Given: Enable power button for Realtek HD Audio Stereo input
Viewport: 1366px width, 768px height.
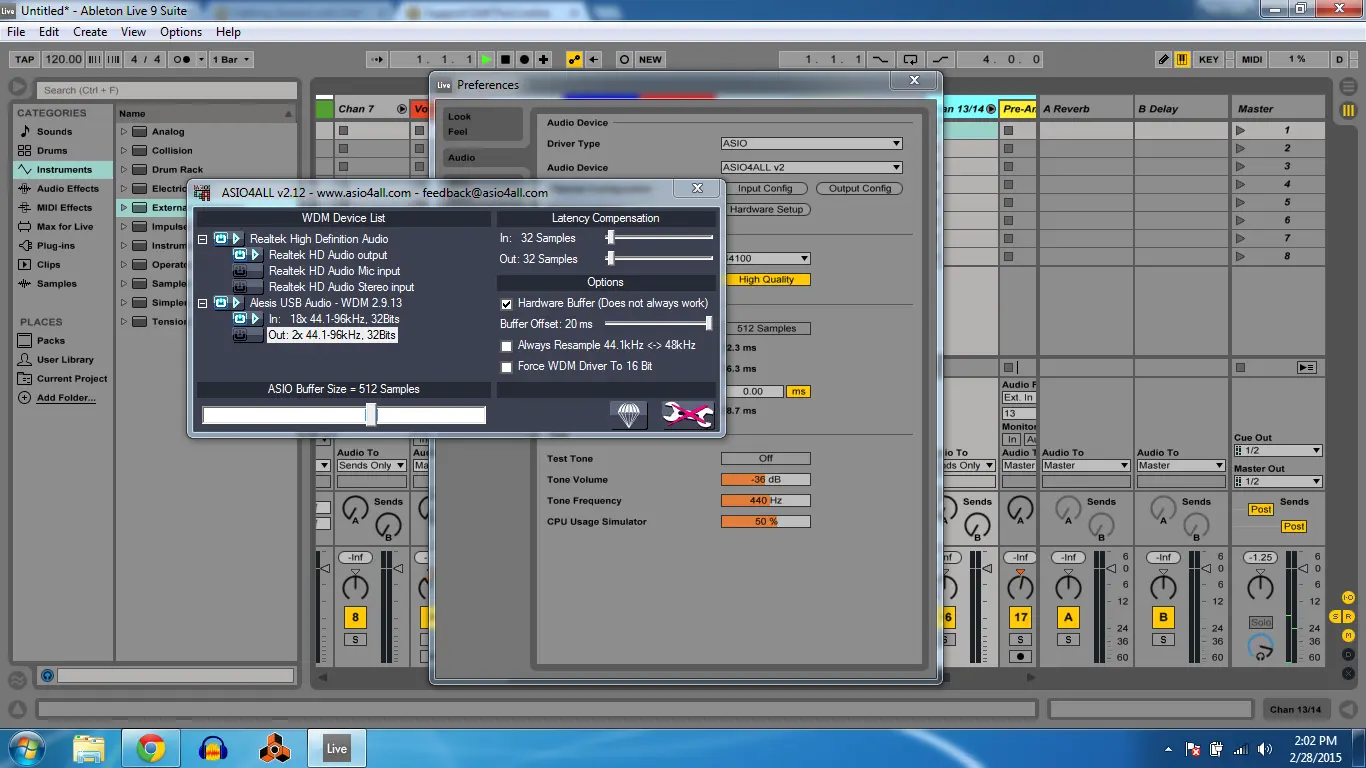Looking at the screenshot, I should [240, 286].
